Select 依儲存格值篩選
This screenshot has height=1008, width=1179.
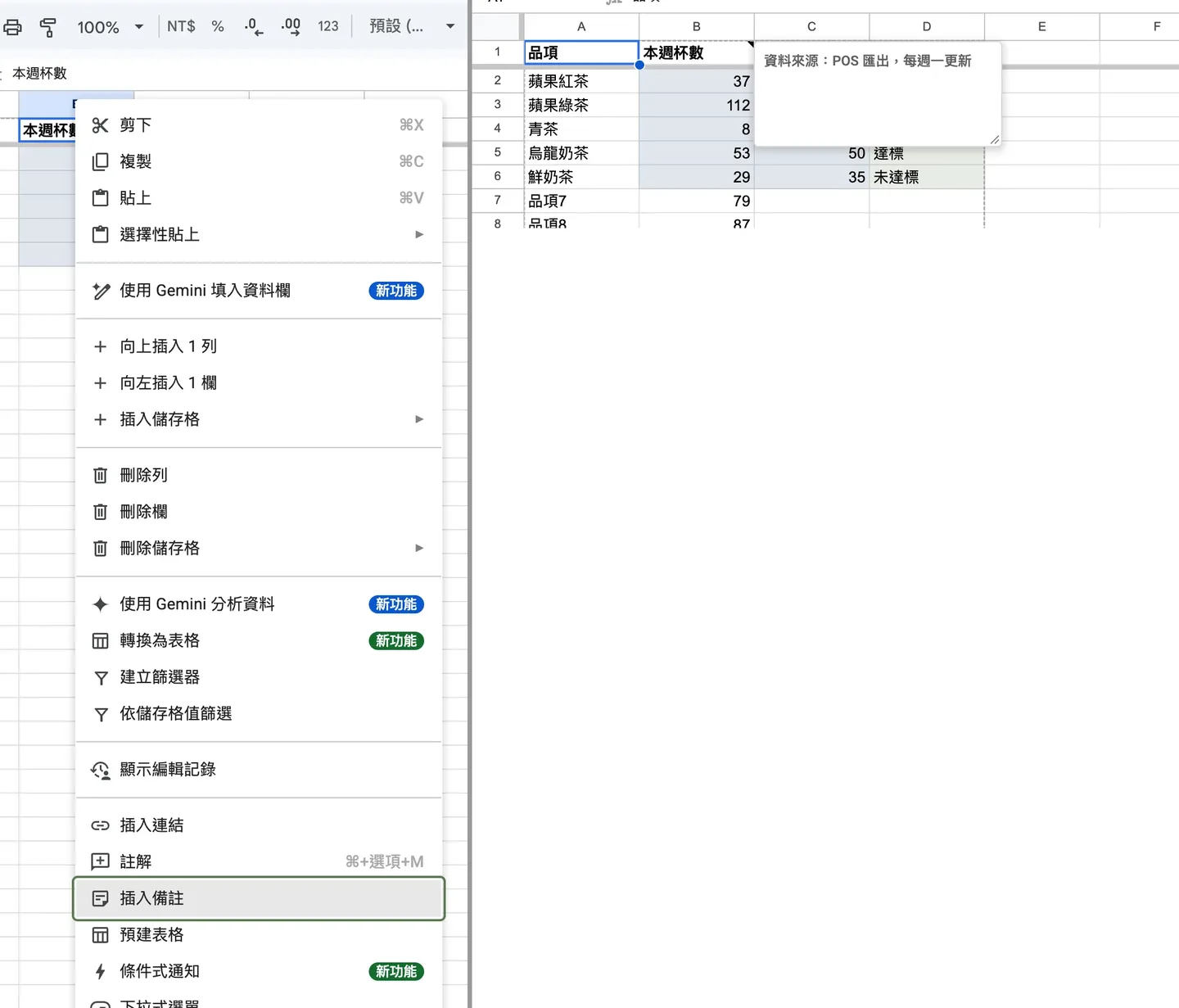click(259, 714)
